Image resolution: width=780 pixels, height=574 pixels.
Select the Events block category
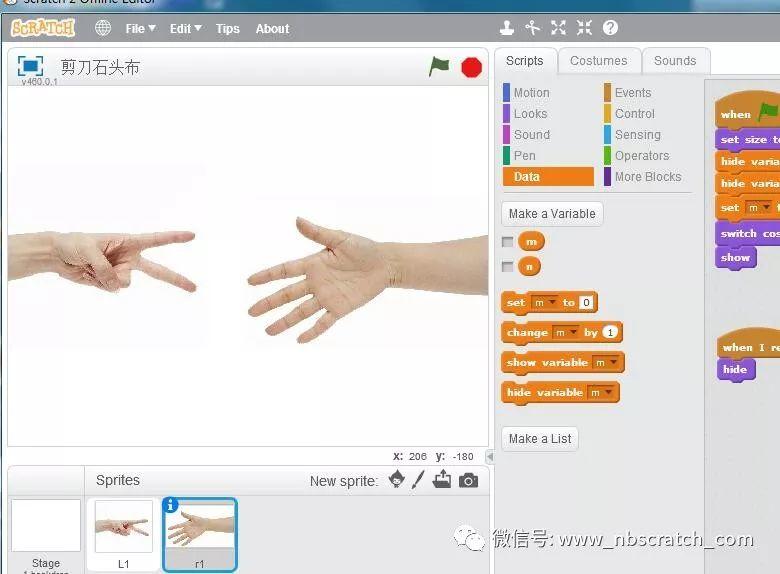pyautogui.click(x=628, y=93)
